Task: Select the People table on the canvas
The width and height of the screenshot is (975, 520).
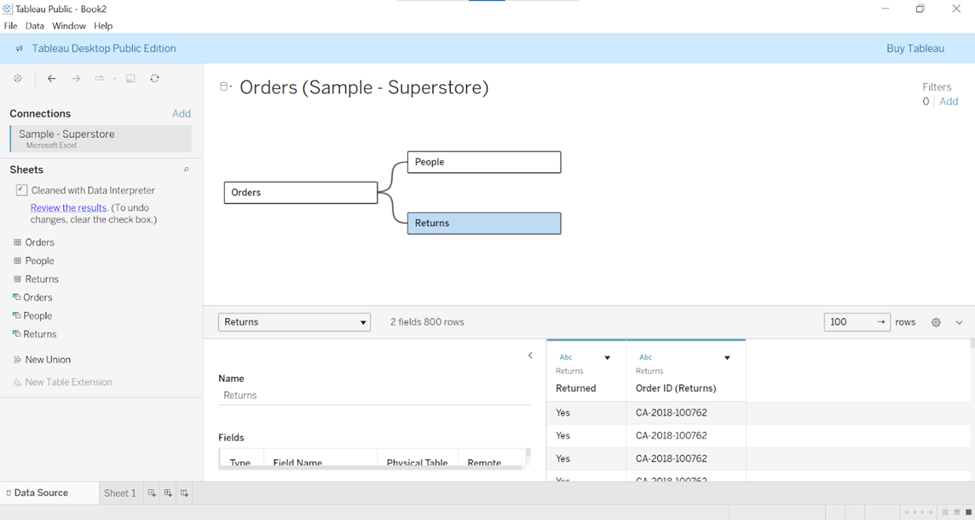Action: 484,162
